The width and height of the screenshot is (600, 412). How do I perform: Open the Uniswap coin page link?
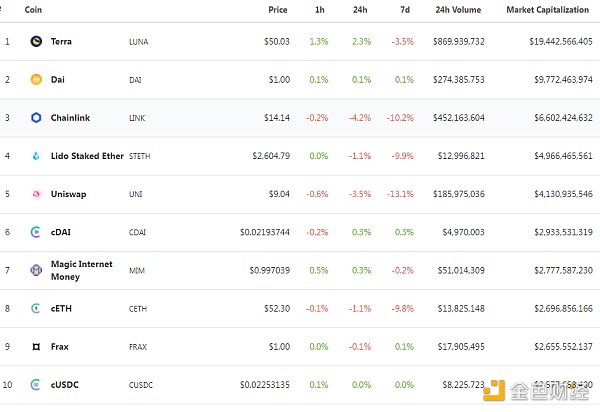[68, 194]
